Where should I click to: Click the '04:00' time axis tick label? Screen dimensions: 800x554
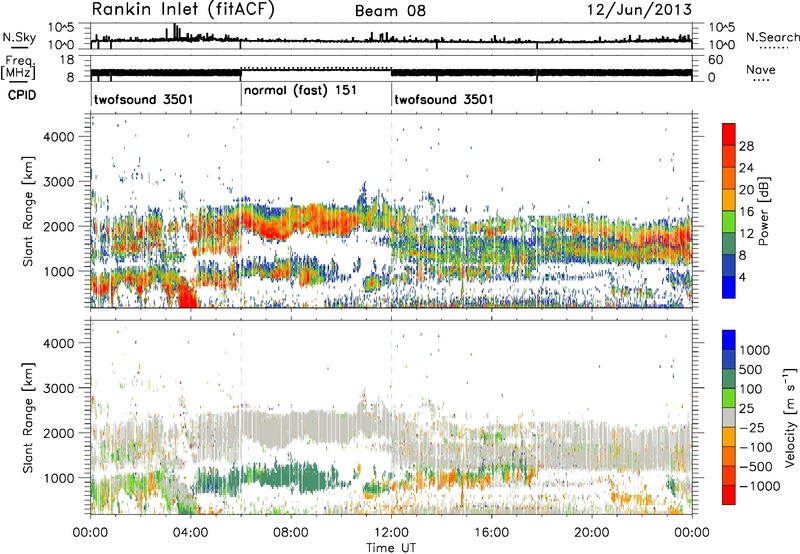[190, 533]
